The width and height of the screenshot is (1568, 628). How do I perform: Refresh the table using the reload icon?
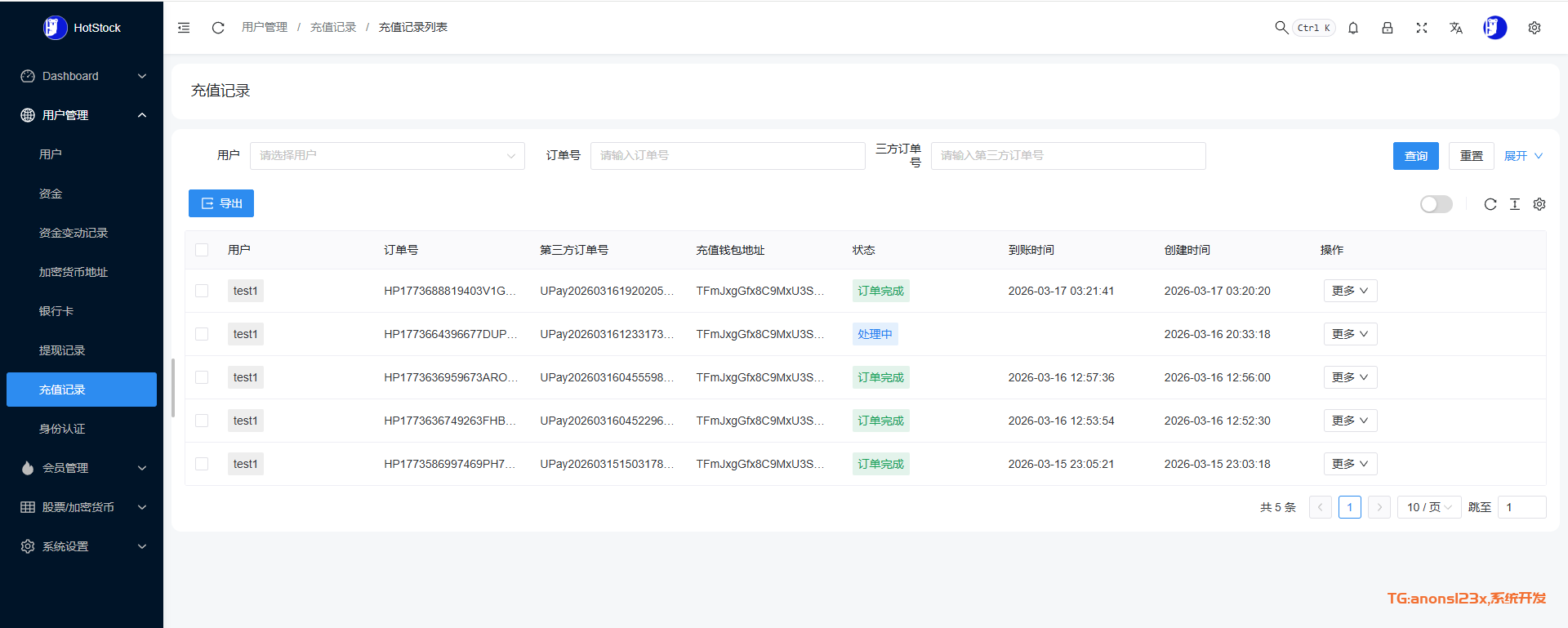pos(1490,204)
